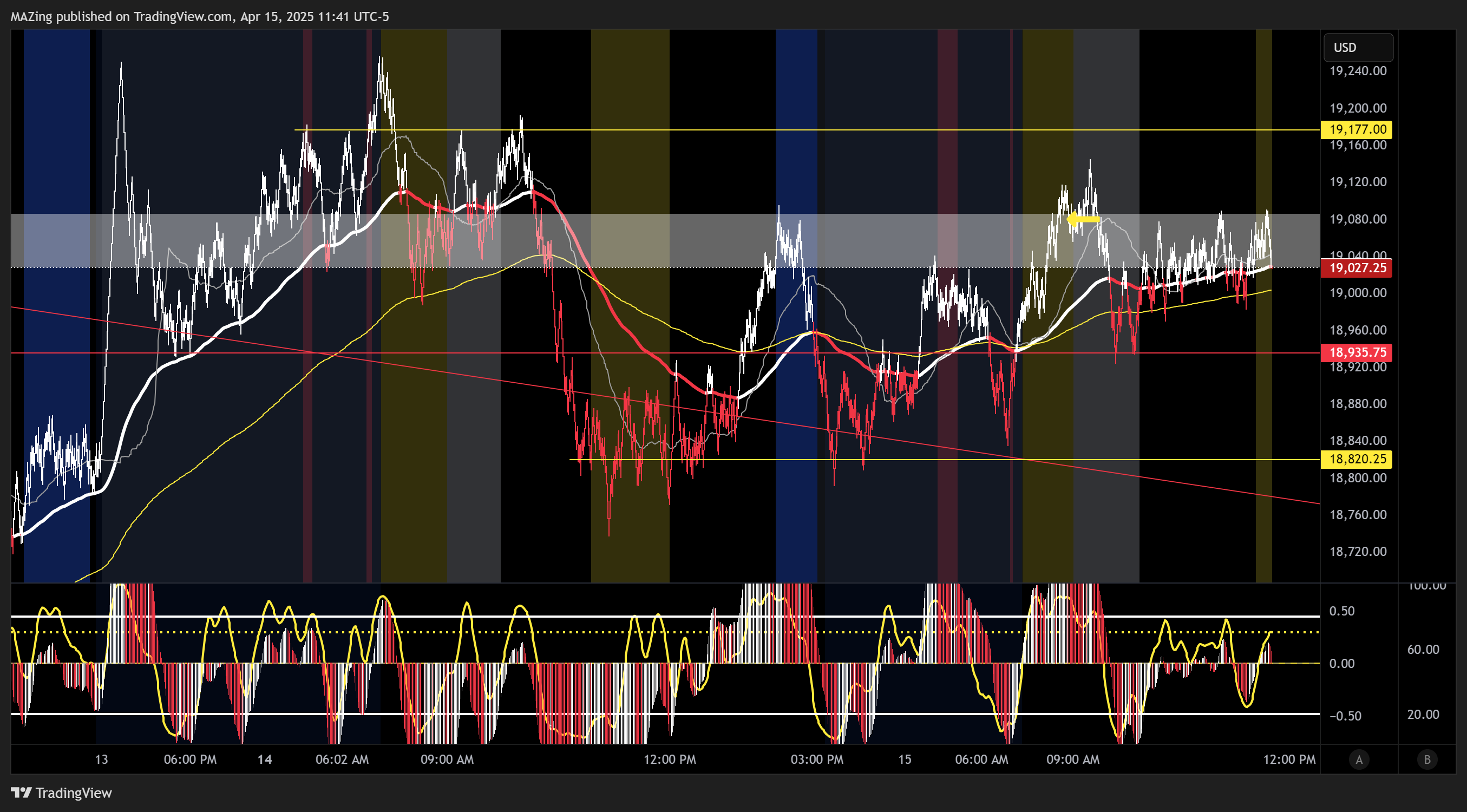Click the 60.00 indicator scale label
The image size is (1467, 812).
coord(1423,650)
